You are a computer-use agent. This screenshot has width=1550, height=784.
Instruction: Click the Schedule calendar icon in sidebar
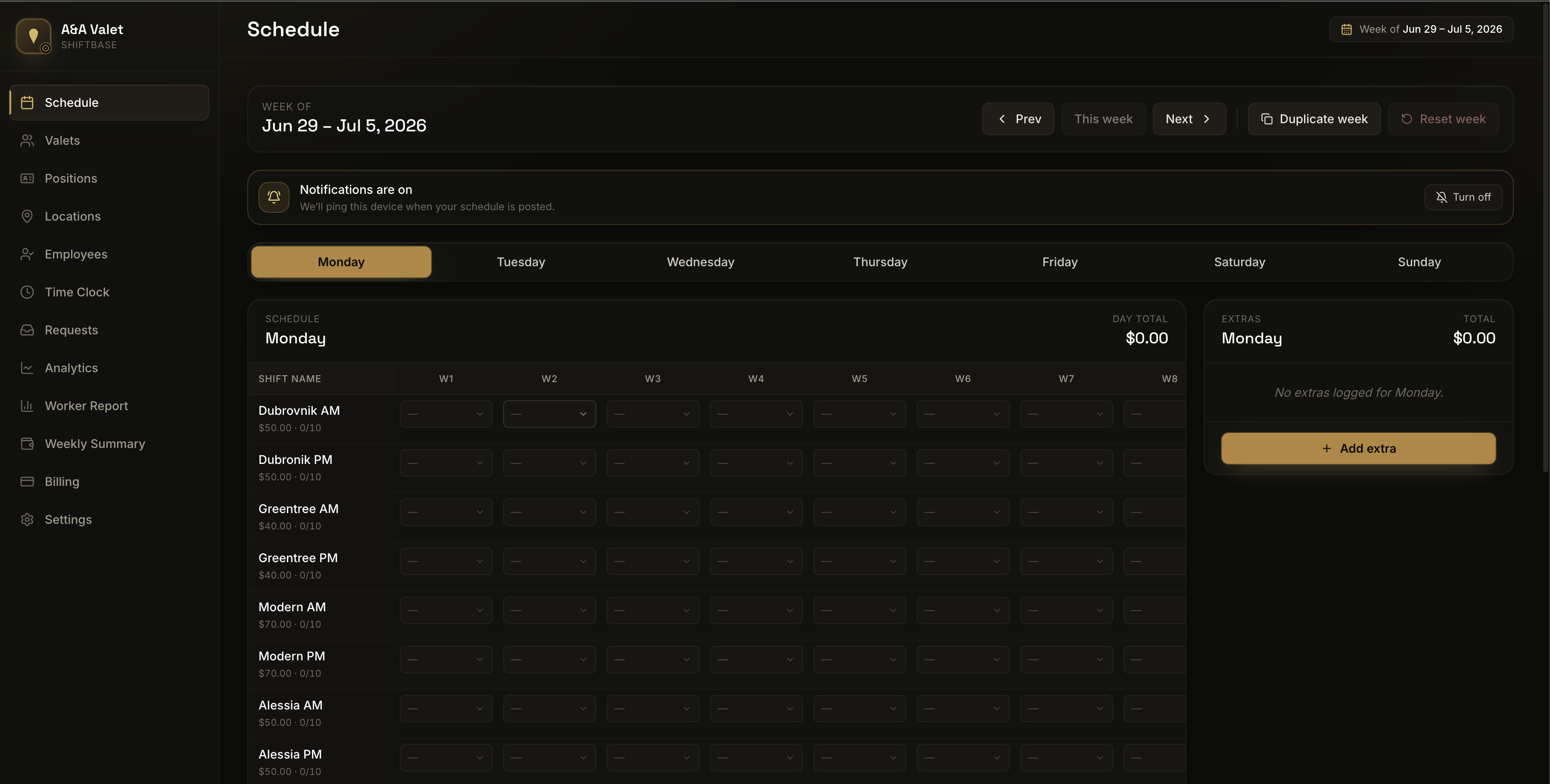pyautogui.click(x=27, y=102)
